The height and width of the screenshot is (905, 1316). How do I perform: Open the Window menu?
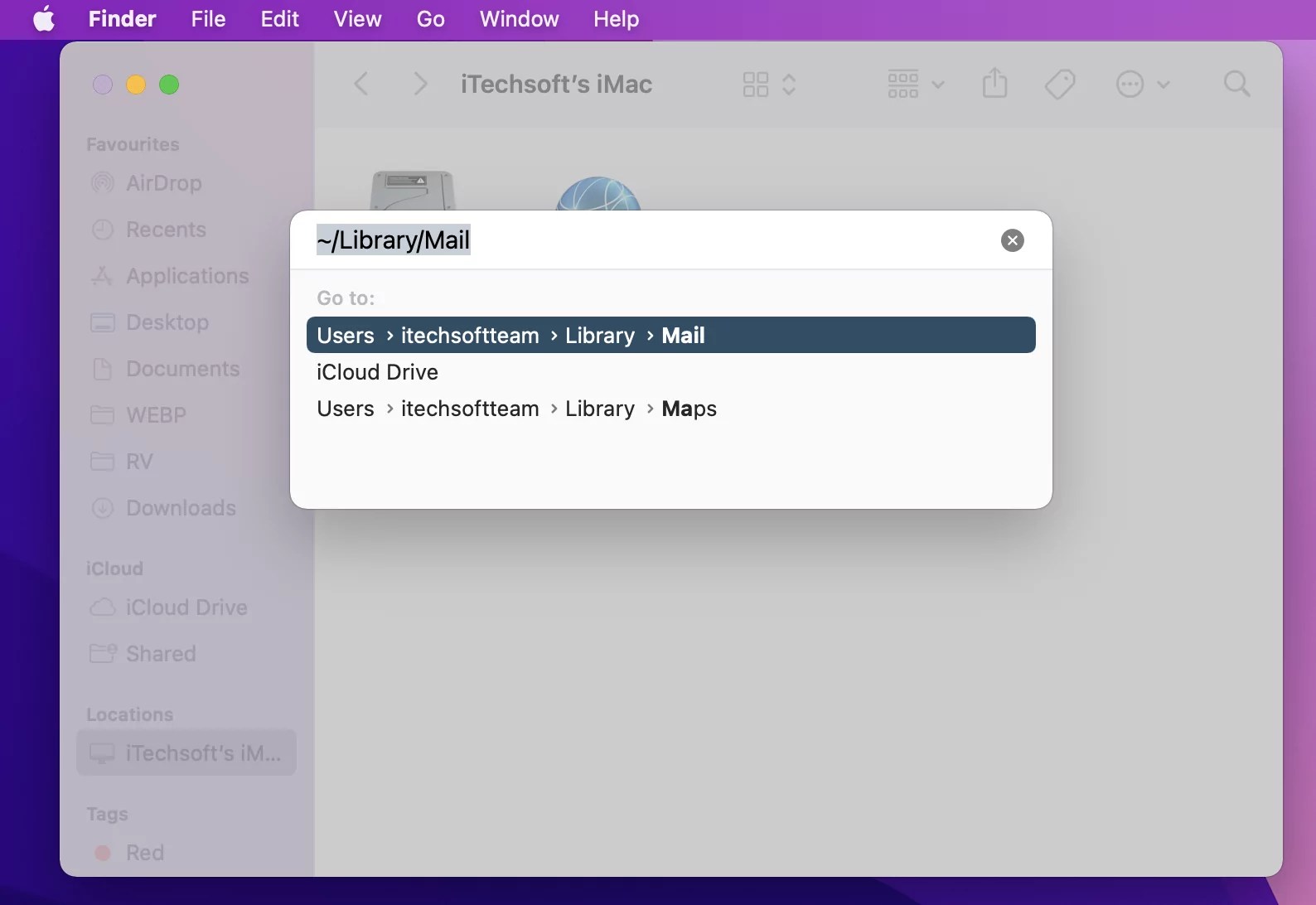519,18
